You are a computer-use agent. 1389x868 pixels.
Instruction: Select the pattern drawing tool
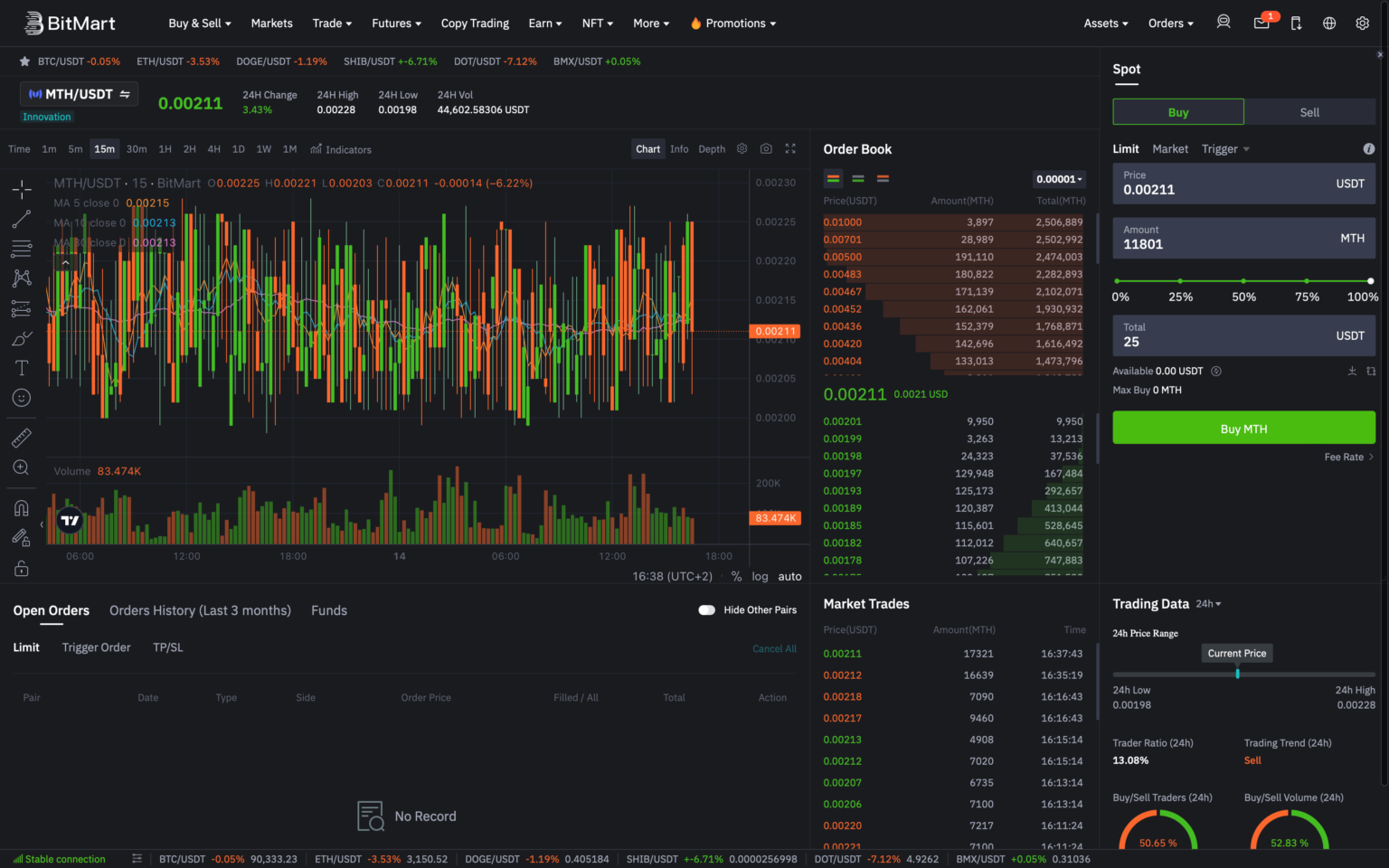(22, 278)
